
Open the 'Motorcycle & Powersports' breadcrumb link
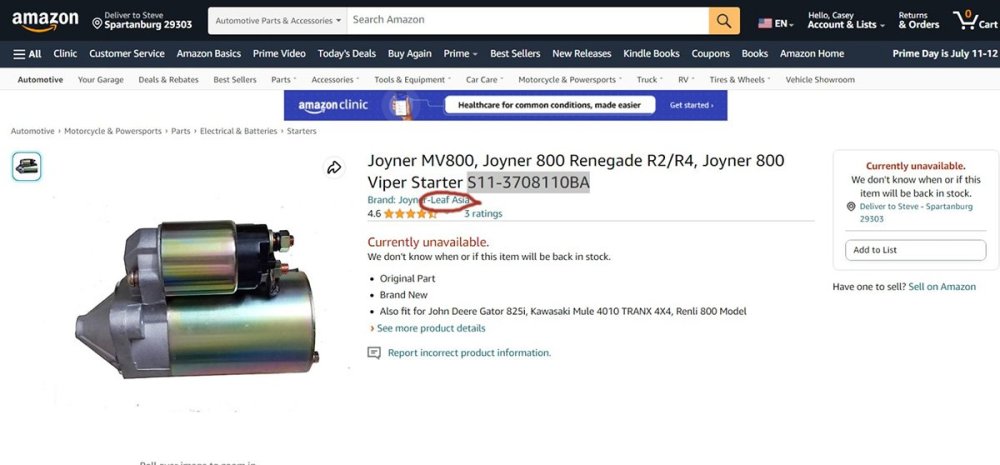tap(113, 131)
